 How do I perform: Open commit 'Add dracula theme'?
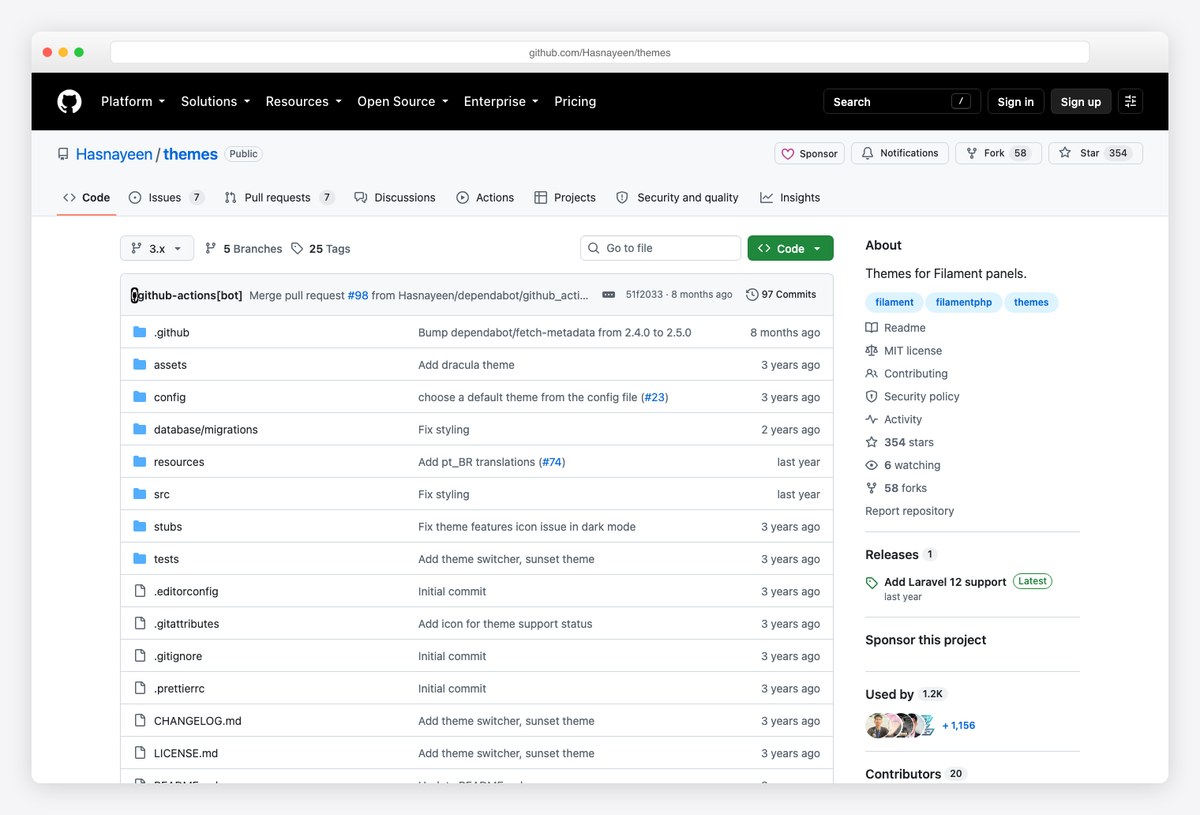pyautogui.click(x=466, y=365)
